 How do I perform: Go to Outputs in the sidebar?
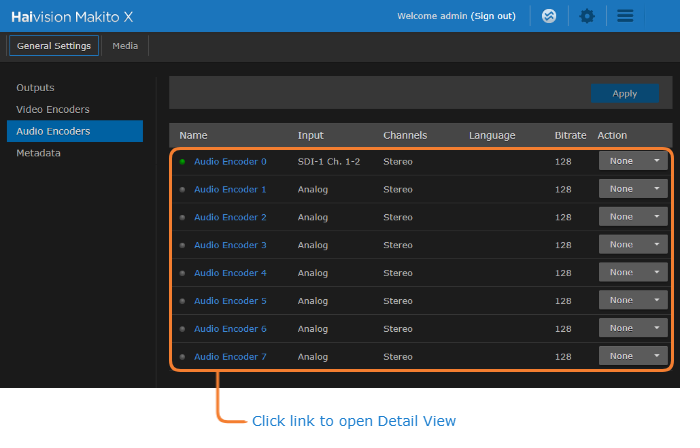35,88
